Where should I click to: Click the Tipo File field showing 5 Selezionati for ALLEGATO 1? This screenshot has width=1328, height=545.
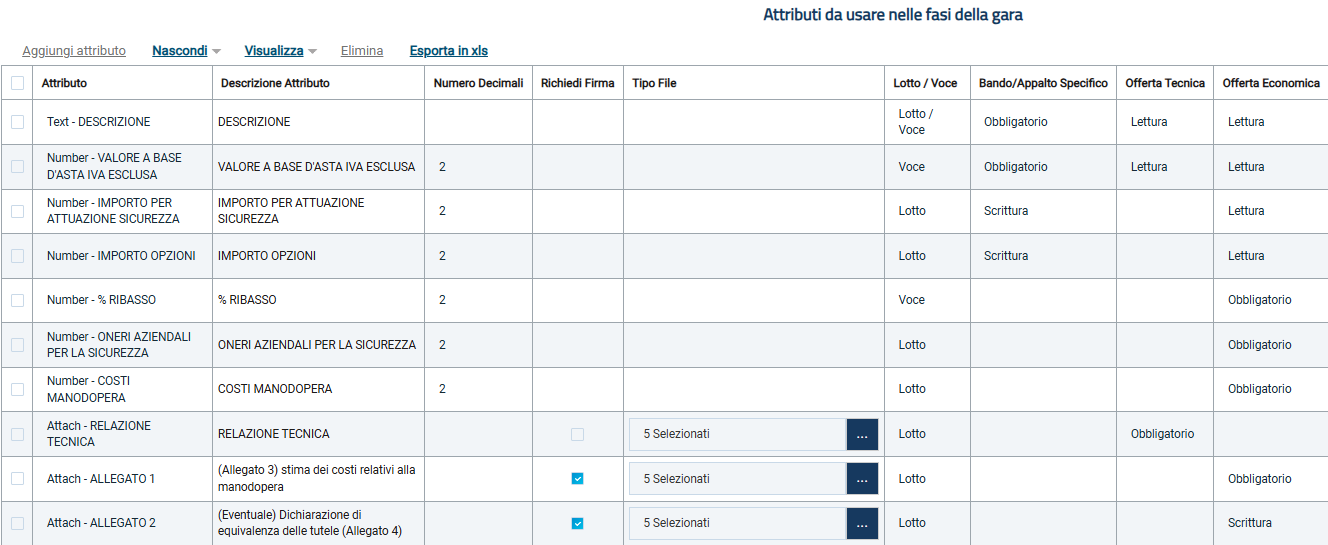[x=738, y=479]
